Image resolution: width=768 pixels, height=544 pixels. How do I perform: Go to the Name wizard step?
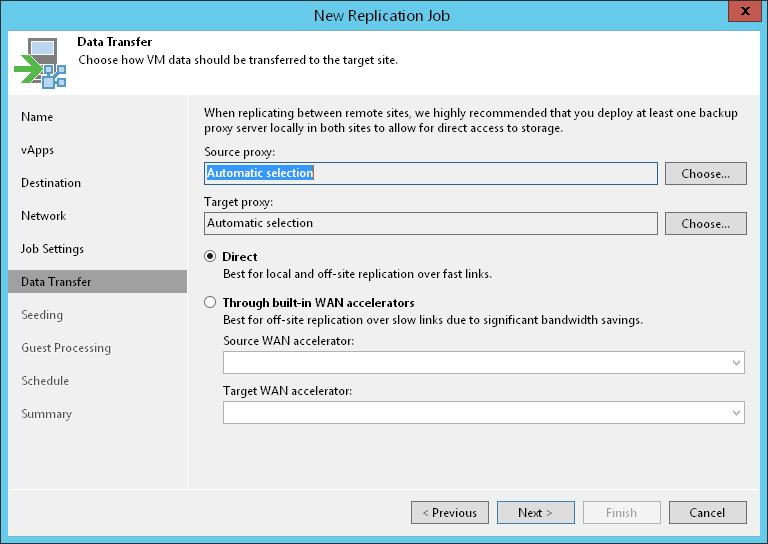pos(37,117)
